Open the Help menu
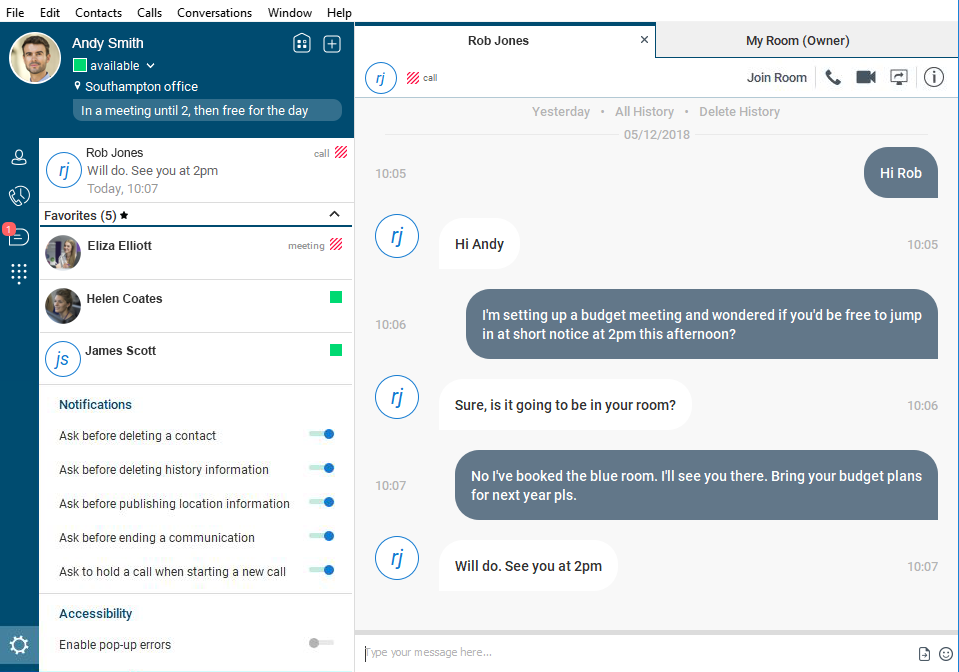Image resolution: width=959 pixels, height=672 pixels. [x=339, y=12]
